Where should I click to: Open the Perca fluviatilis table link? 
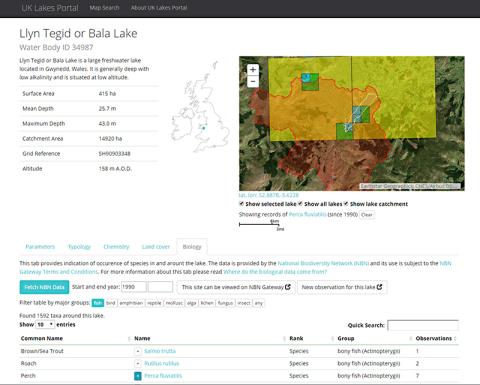[163, 376]
